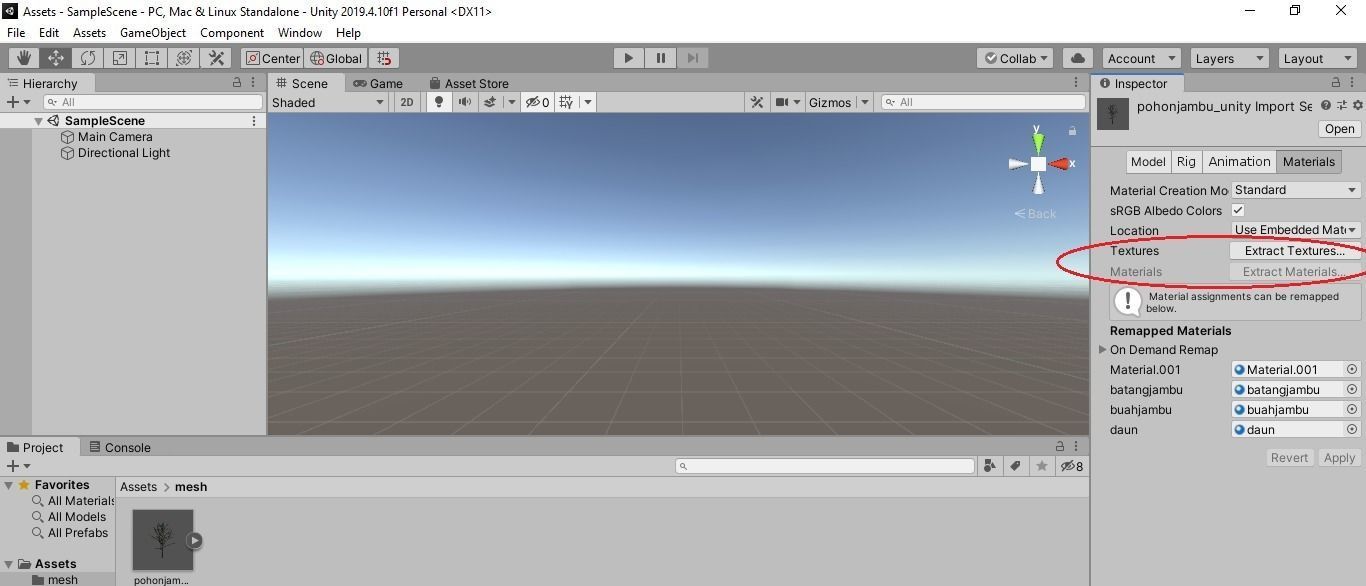Open the Layout dropdown
This screenshot has height=586, width=1366.
click(1316, 58)
